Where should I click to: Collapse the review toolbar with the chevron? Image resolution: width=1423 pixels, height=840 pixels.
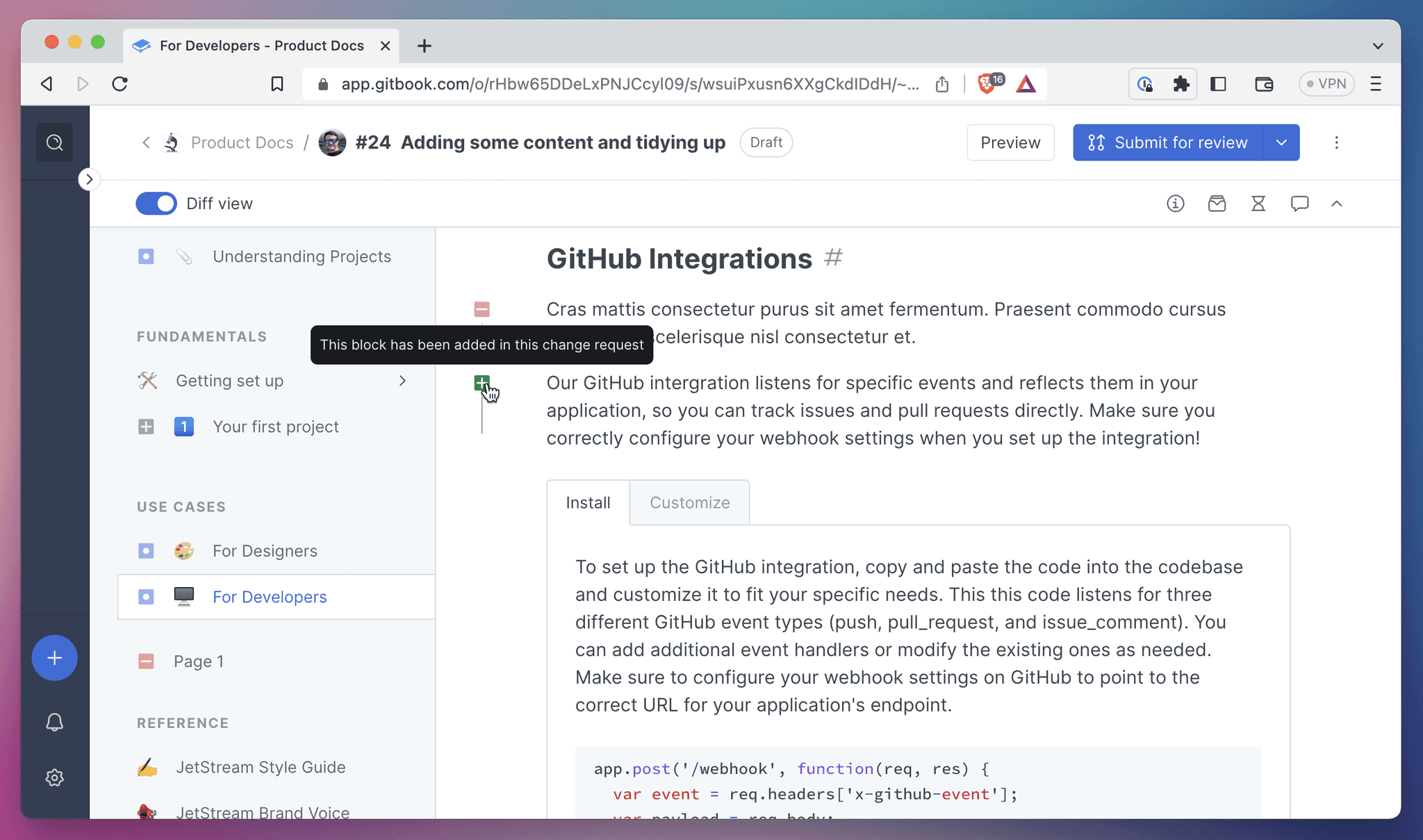click(1336, 203)
